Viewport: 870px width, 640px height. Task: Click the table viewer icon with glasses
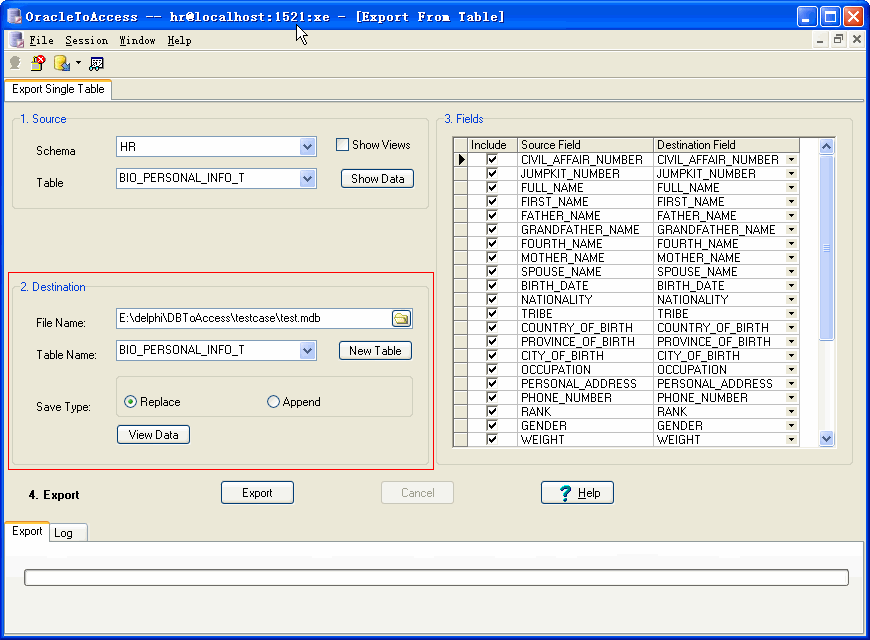pyautogui.click(x=97, y=64)
